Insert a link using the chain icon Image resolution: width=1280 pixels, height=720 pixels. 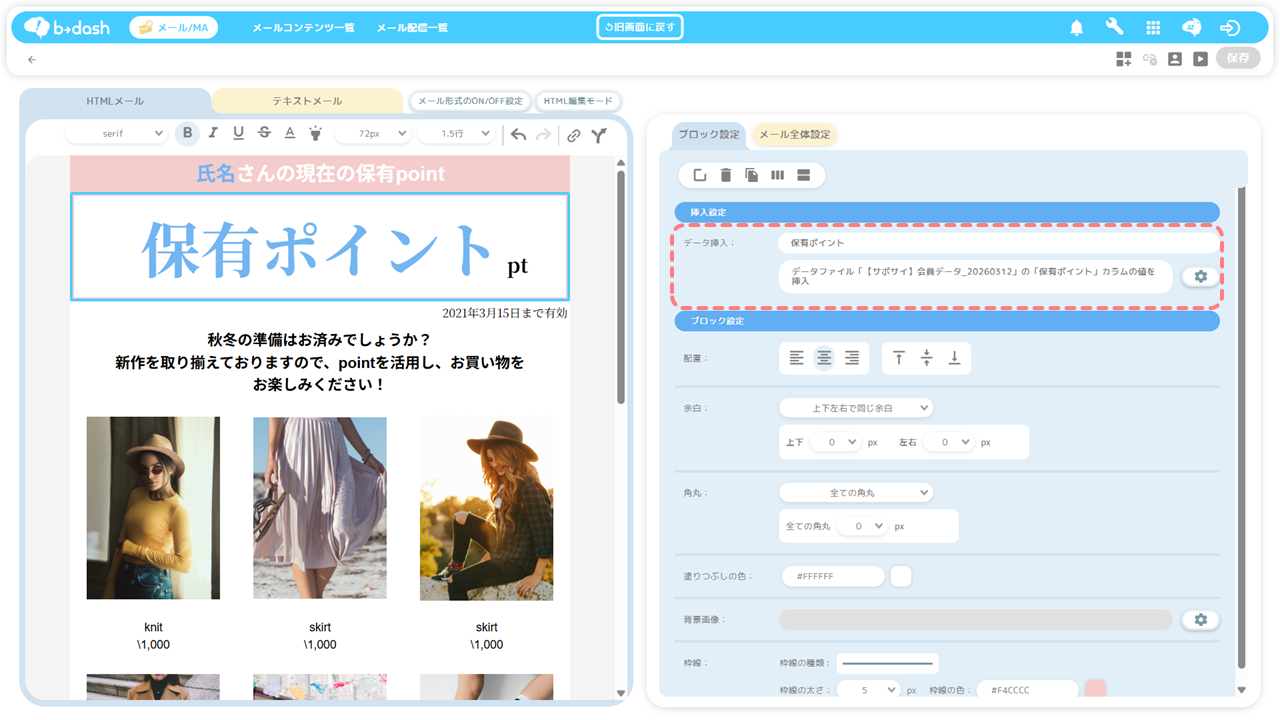[573, 135]
